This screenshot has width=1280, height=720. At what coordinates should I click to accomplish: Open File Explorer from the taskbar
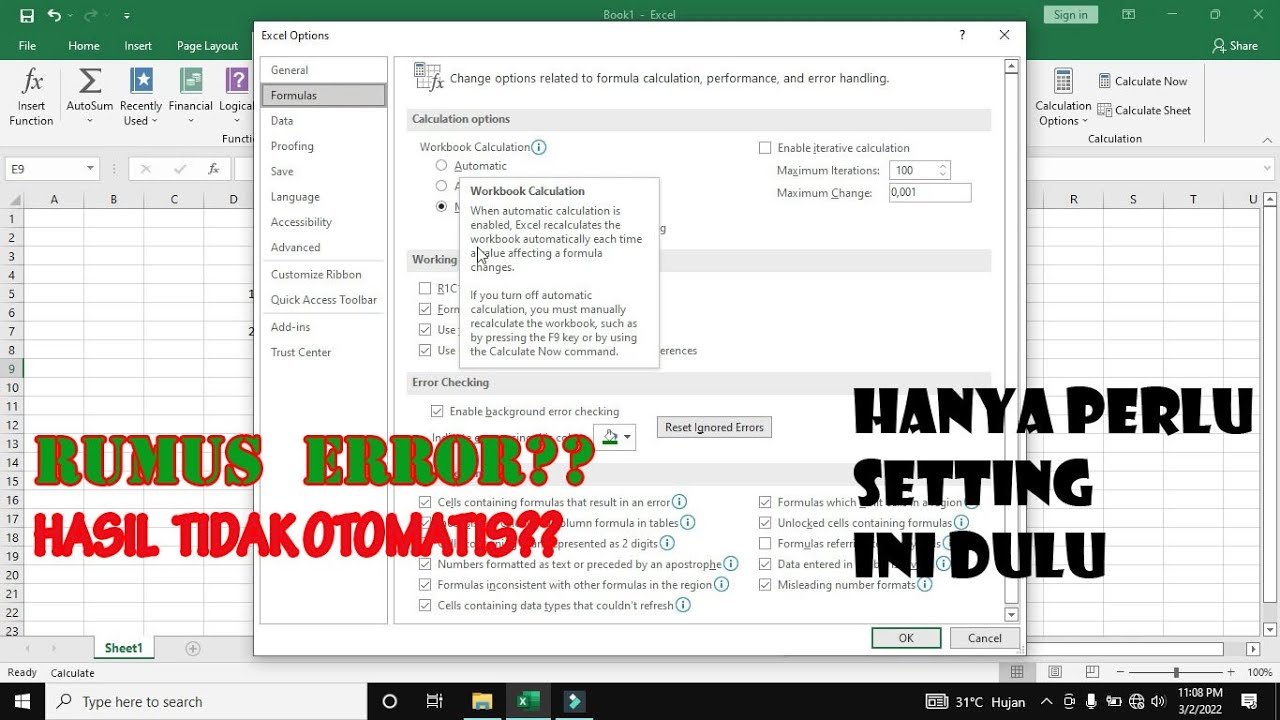point(482,701)
